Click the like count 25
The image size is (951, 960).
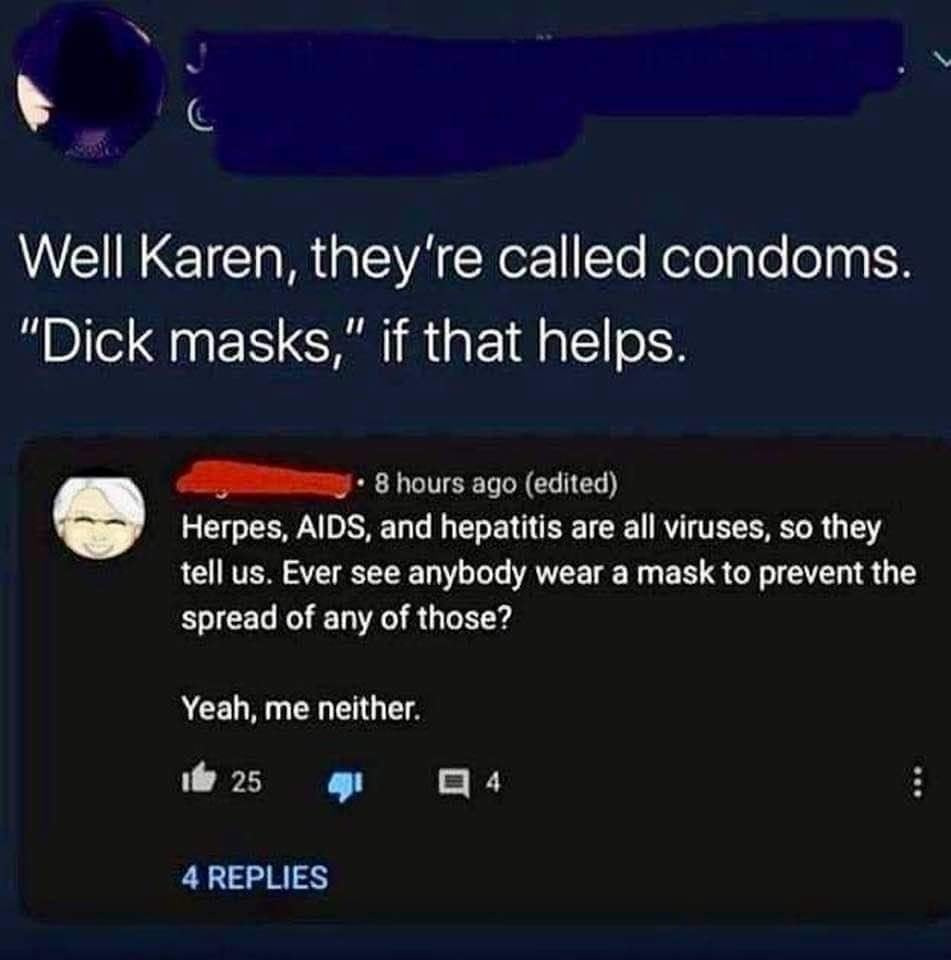coord(247,782)
